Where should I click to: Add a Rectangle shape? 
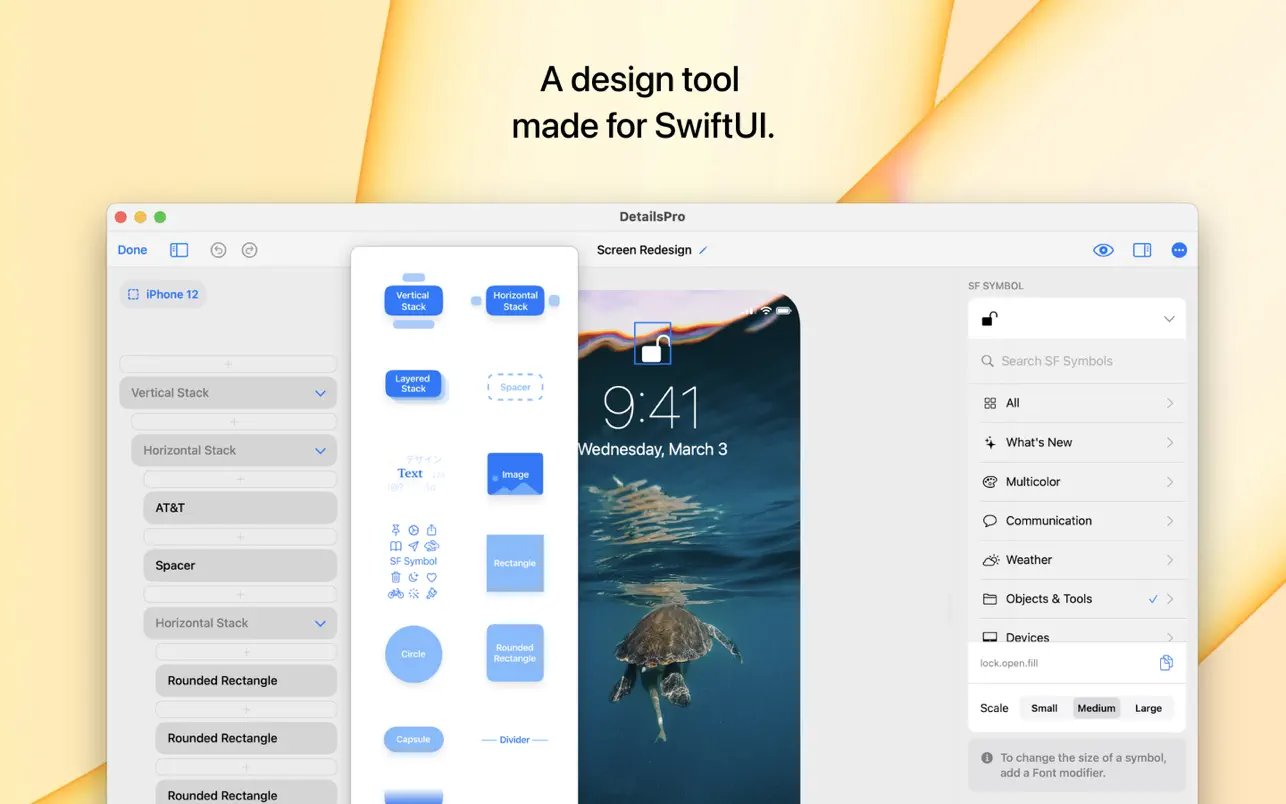pyautogui.click(x=514, y=562)
